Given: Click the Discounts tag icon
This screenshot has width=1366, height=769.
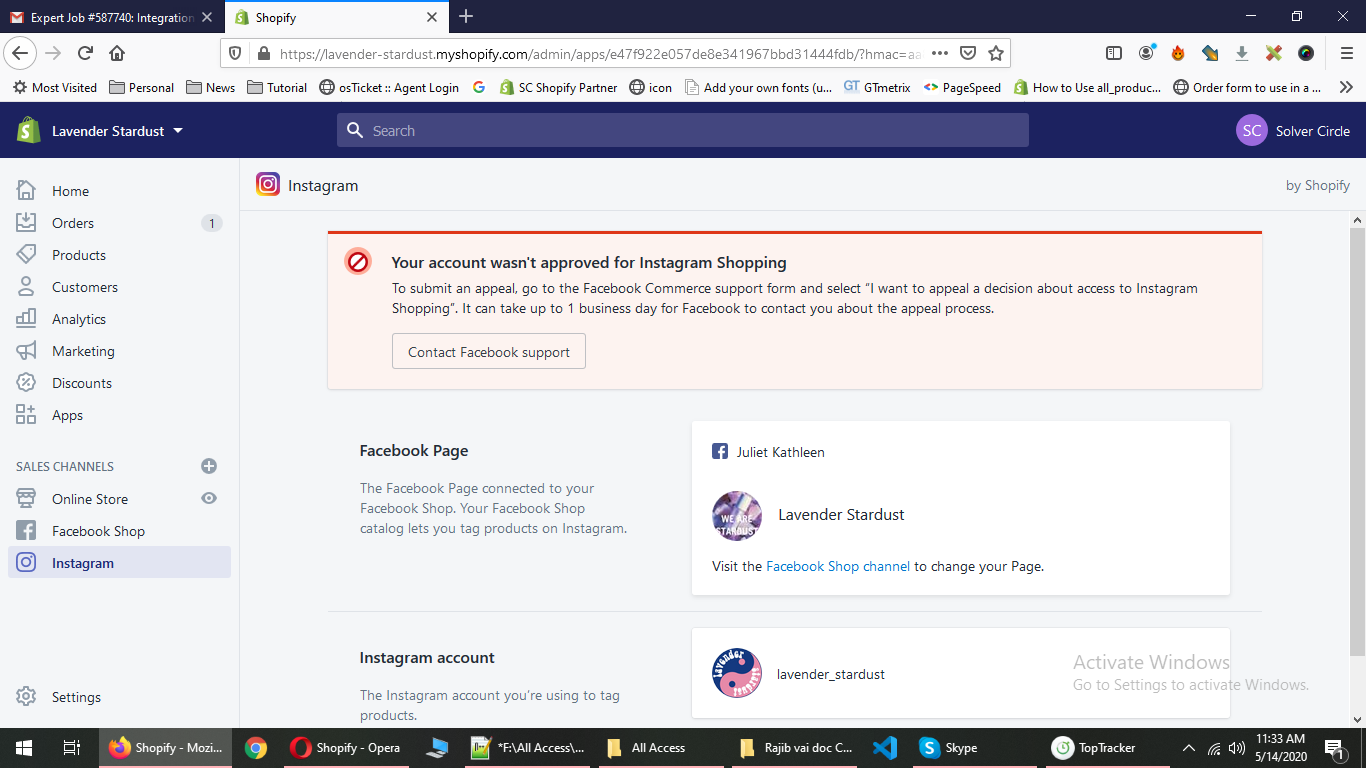Looking at the screenshot, I should [x=26, y=383].
